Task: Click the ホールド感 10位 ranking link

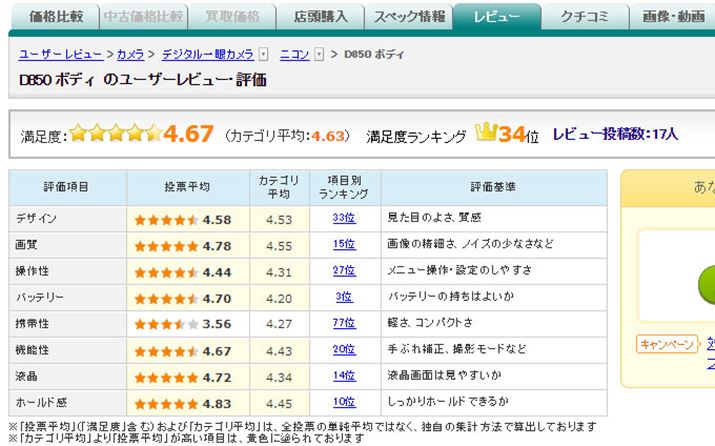Action: click(x=344, y=402)
